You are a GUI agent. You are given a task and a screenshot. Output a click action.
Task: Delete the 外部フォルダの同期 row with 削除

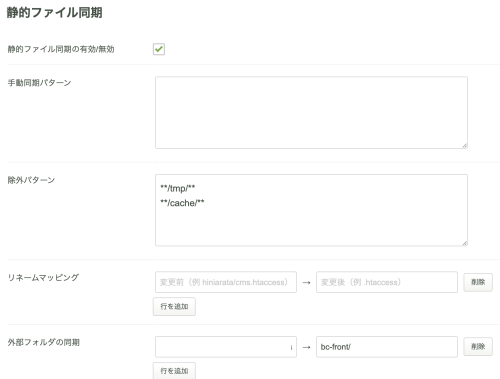point(478,347)
